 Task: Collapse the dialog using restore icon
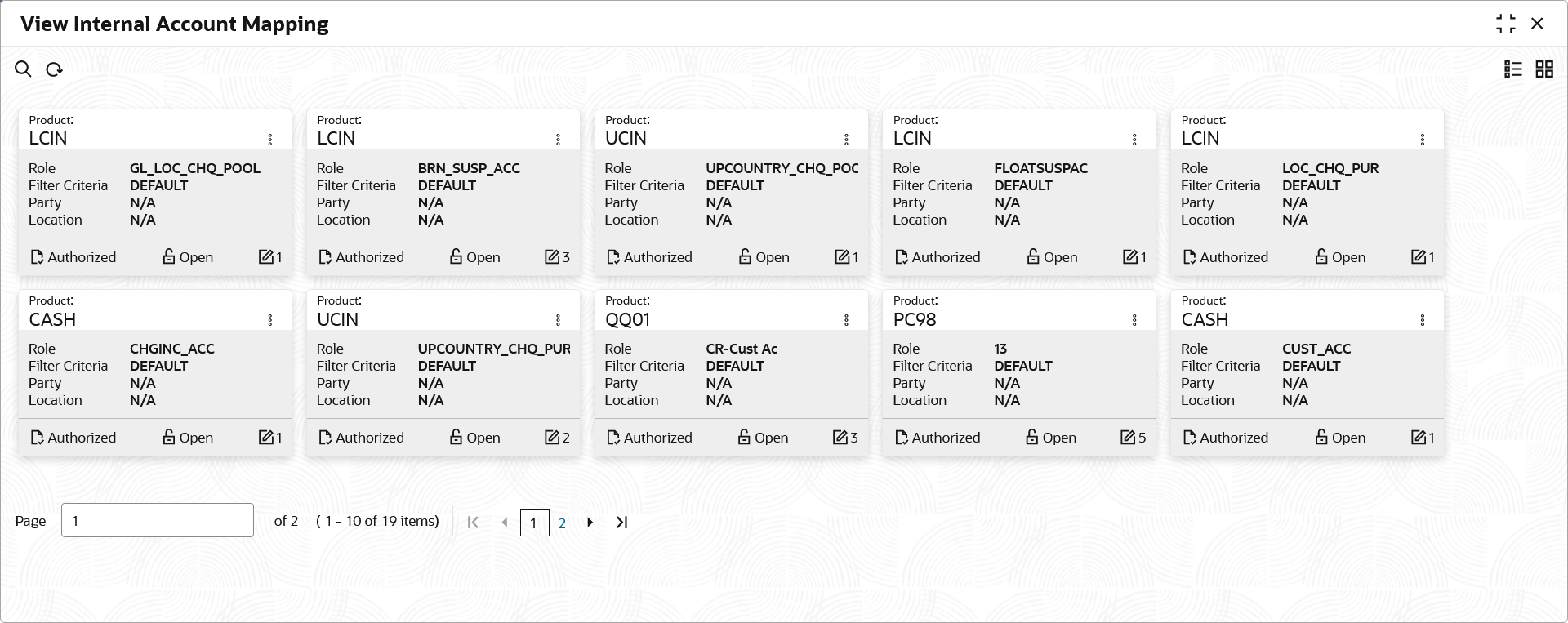click(x=1505, y=24)
